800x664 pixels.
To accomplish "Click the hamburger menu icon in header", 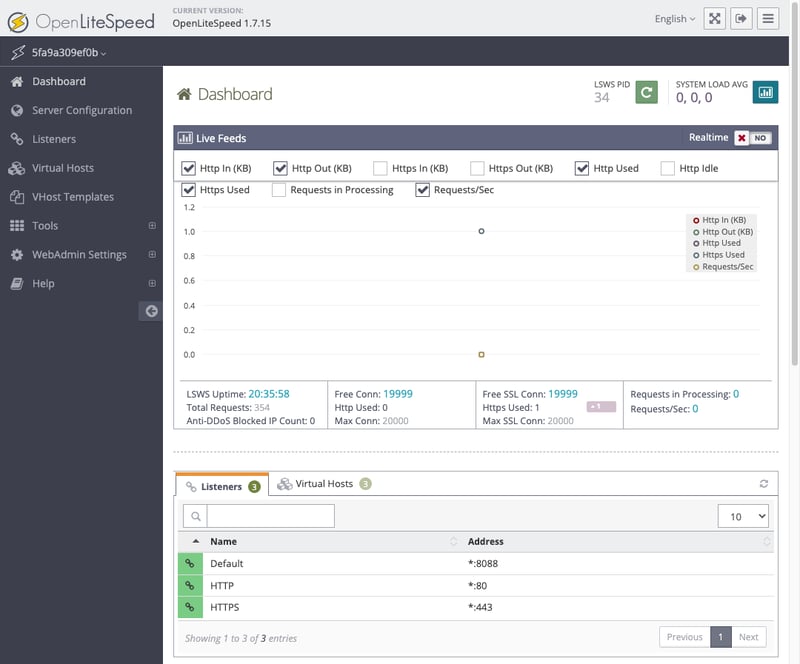I will (768, 18).
